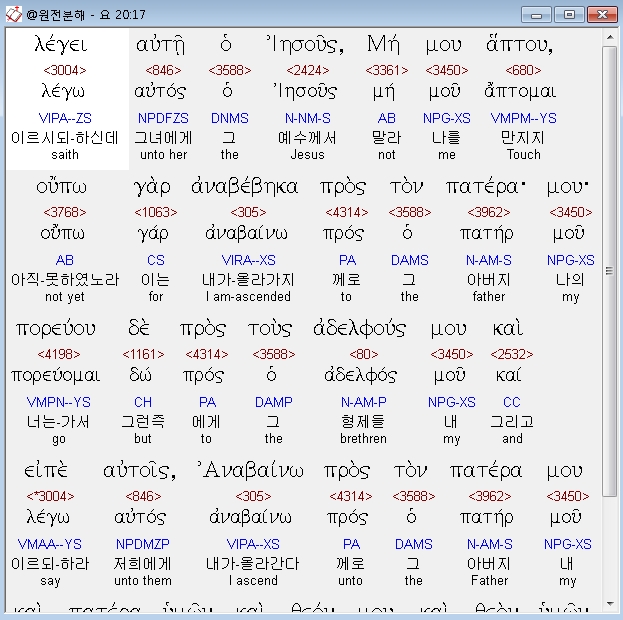This screenshot has width=623, height=620.
Task: Click parsing code VMPN--YS
Action: click(59, 402)
